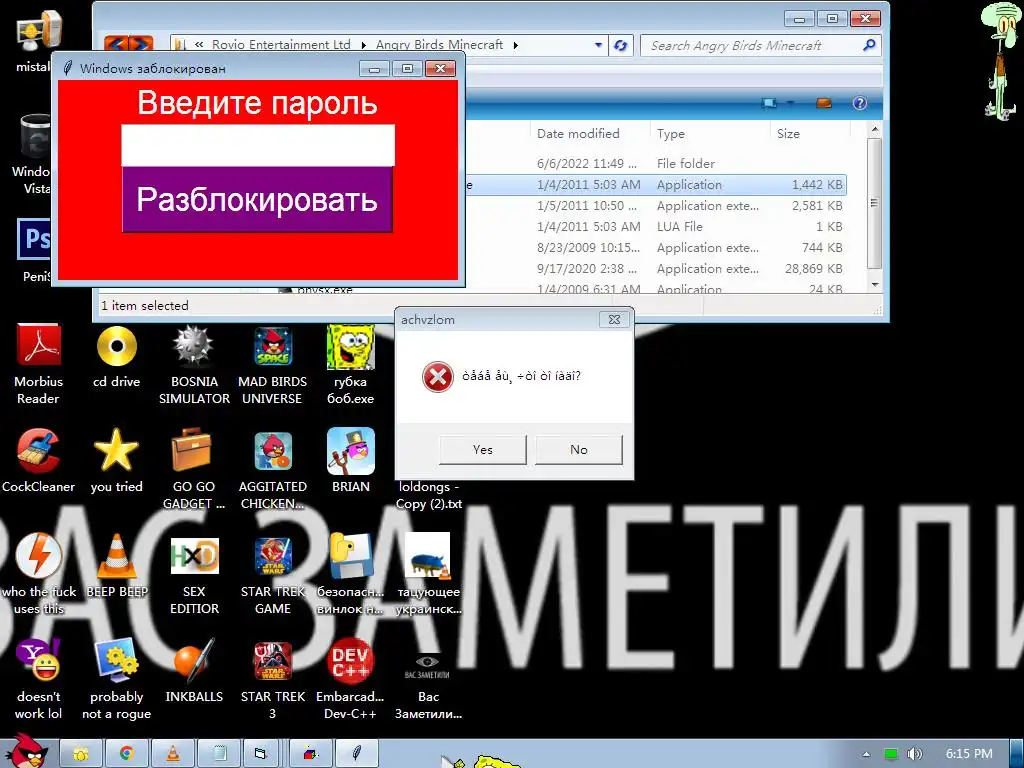
Task: Open безопасн... винлок Python file icon
Action: [x=351, y=573]
